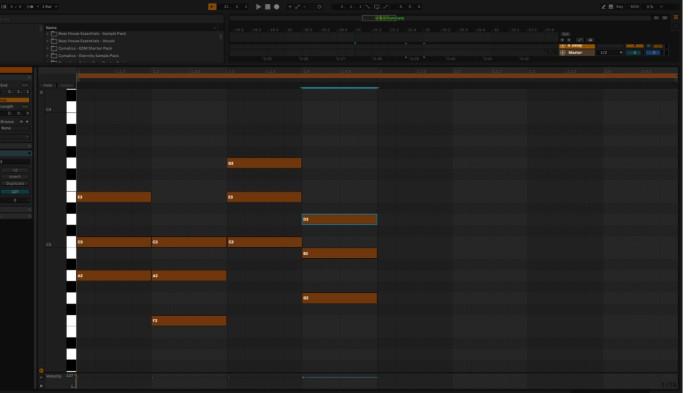Select the C3 note in the second bar

pos(189,242)
